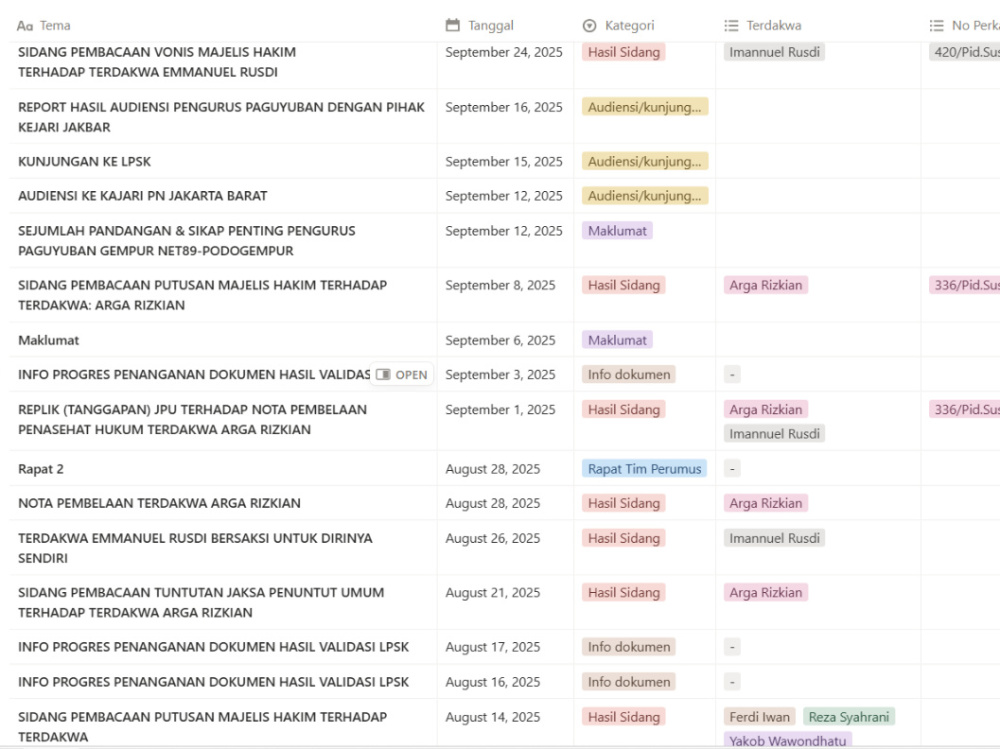The image size is (1000, 749).
Task: Click the date September 24, 2025
Action: (x=504, y=52)
